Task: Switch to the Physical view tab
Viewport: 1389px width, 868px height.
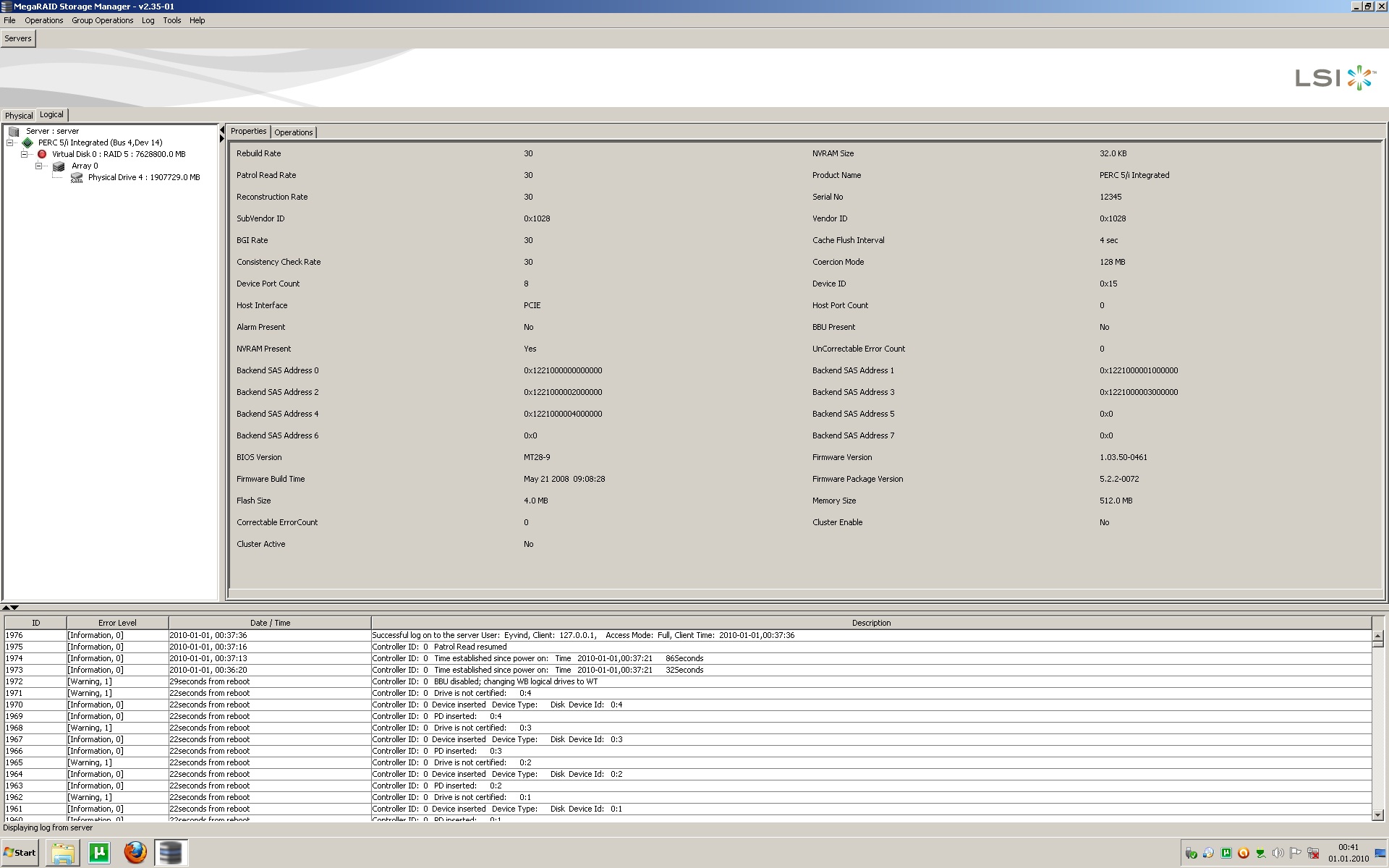Action: point(19,116)
